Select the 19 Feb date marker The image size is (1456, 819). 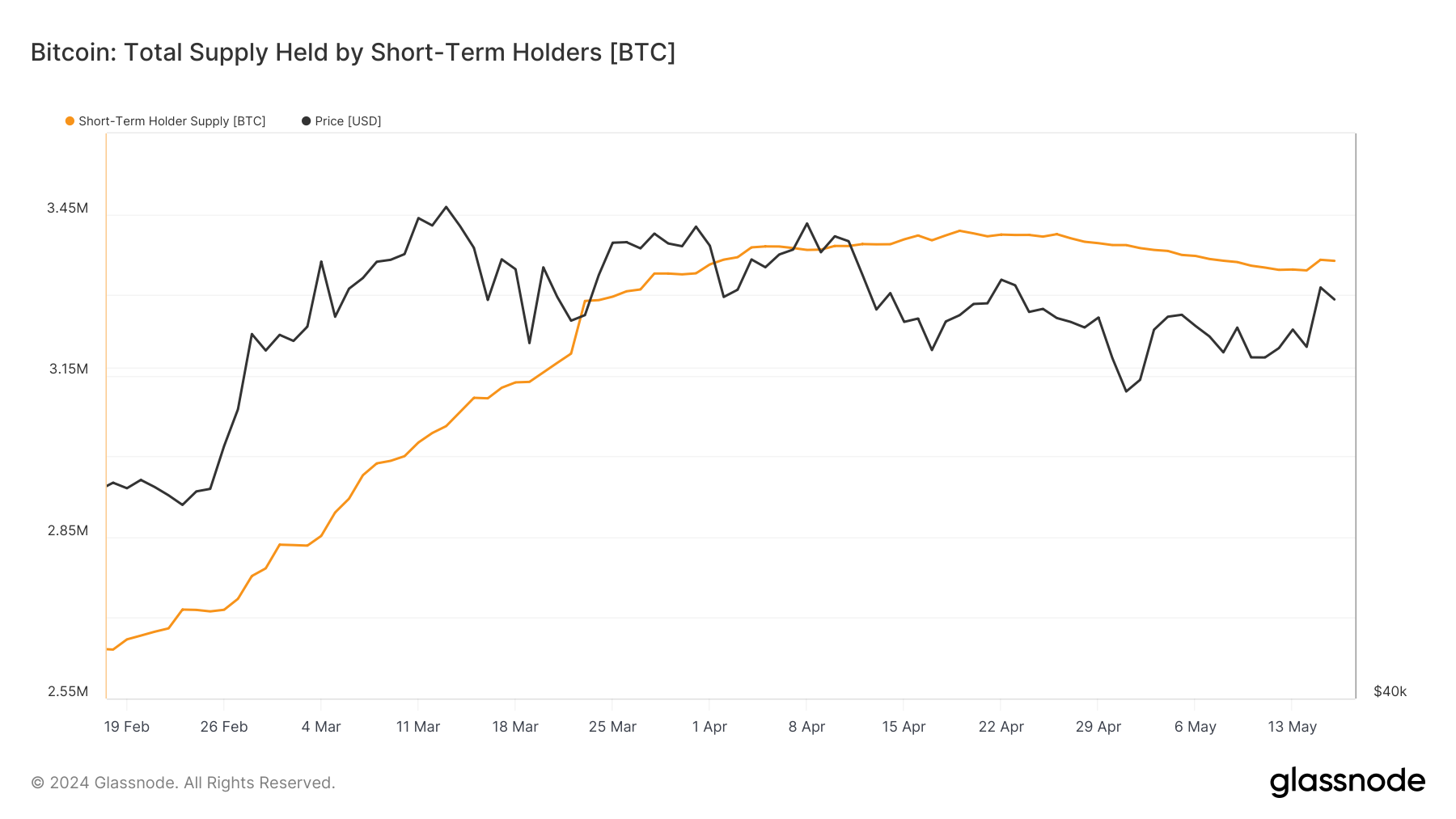pyautogui.click(x=127, y=727)
